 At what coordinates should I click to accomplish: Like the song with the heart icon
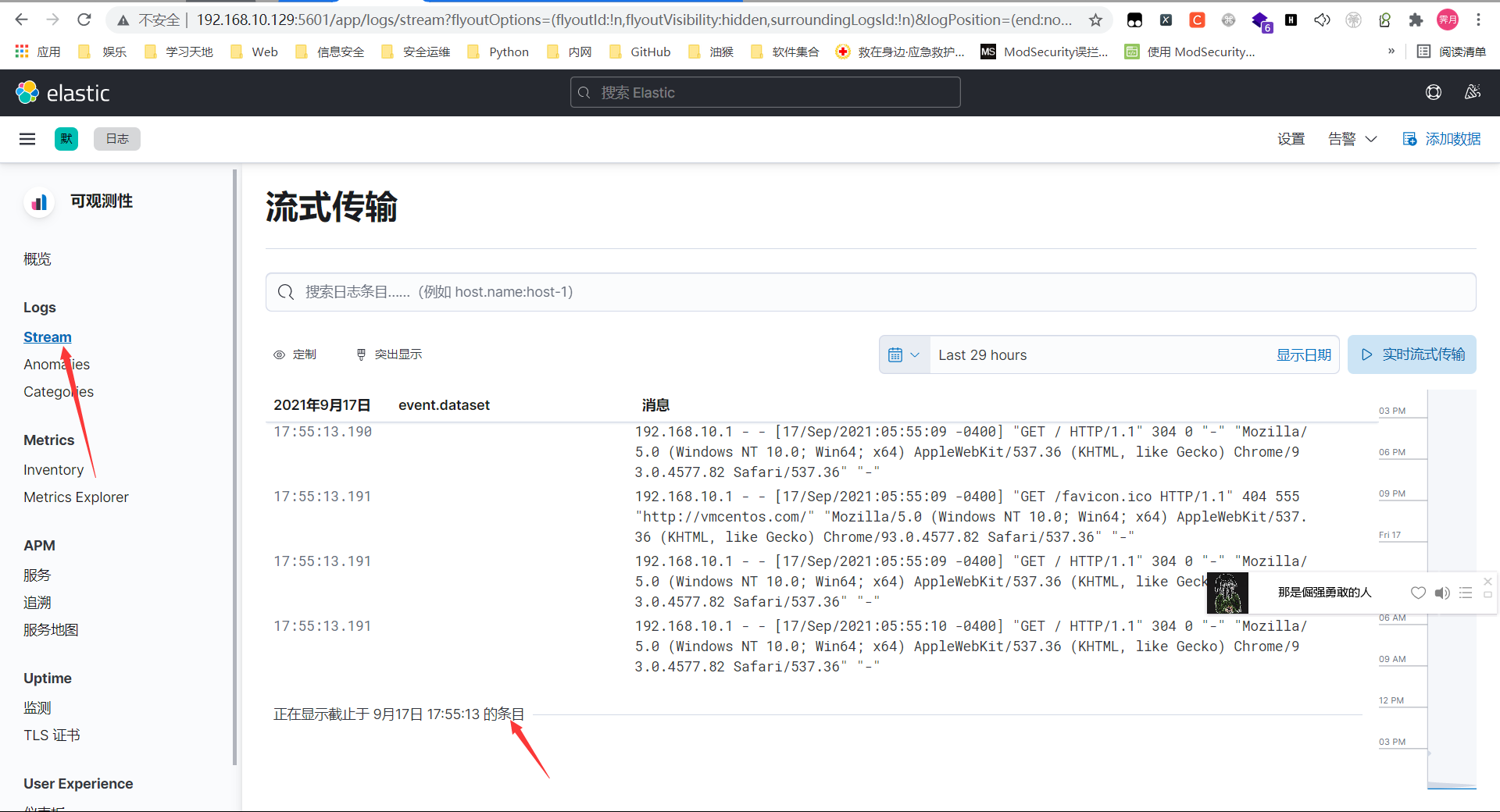(1418, 593)
